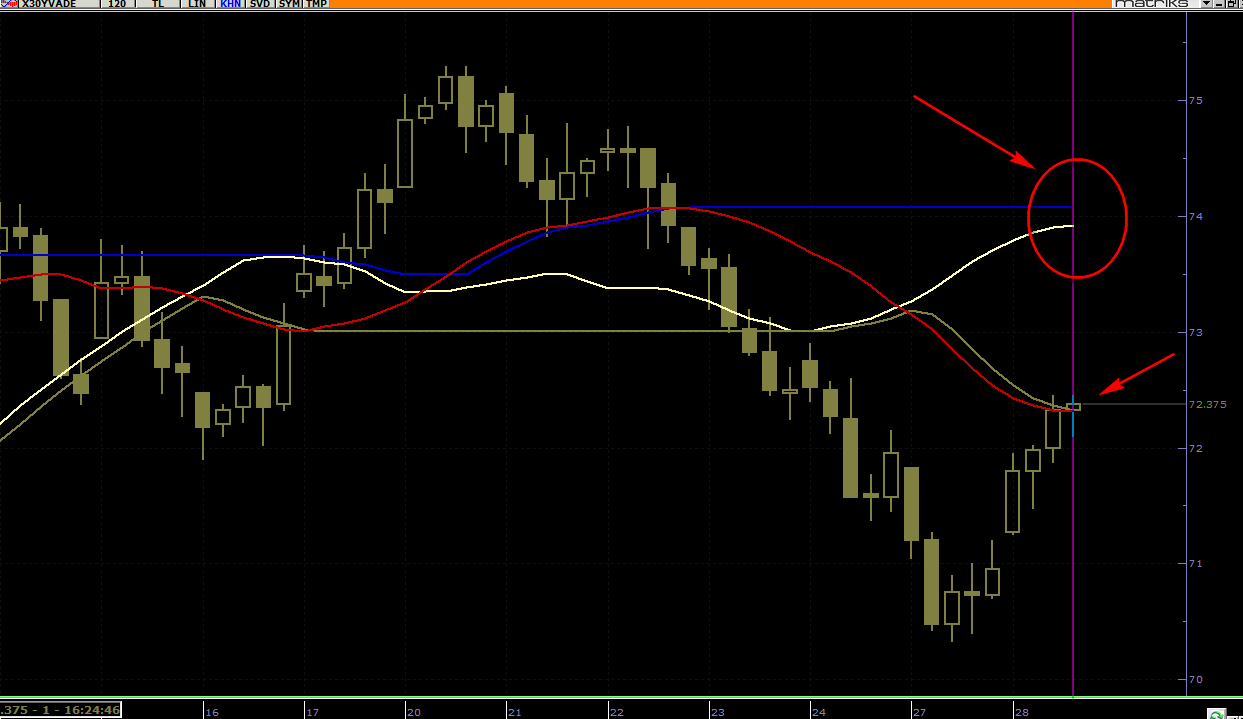This screenshot has width=1243, height=719.
Task: Click the TMP template button
Action: [316, 4]
